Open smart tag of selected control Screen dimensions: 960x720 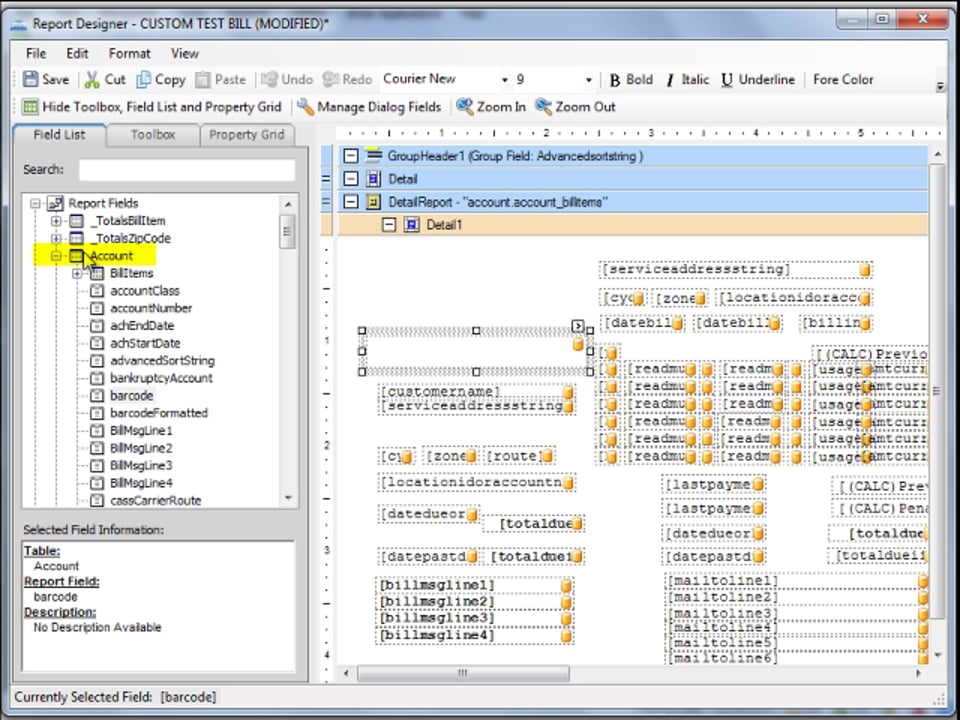click(577, 326)
